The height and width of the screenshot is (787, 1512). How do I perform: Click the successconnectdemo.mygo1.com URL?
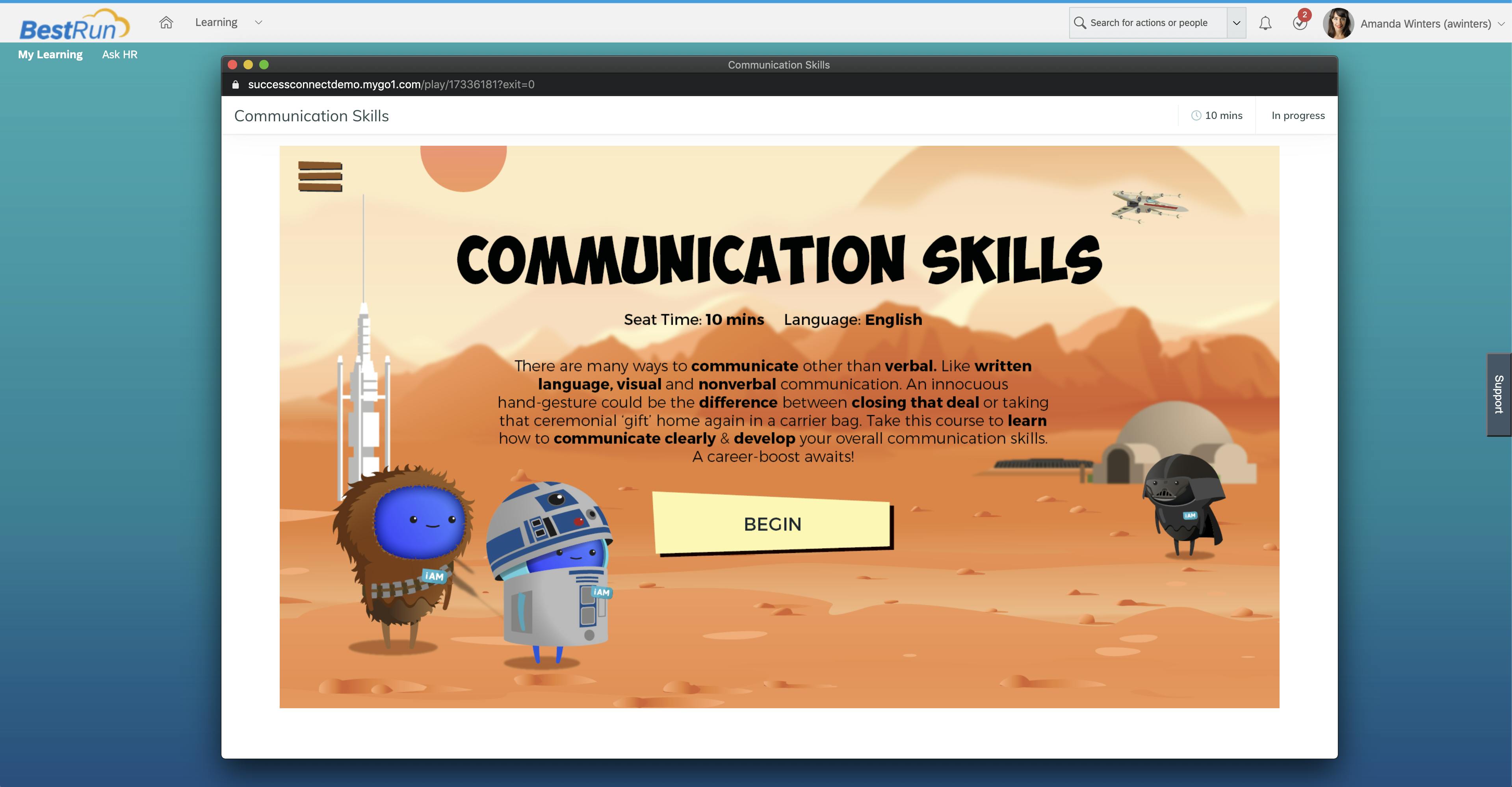tap(391, 85)
